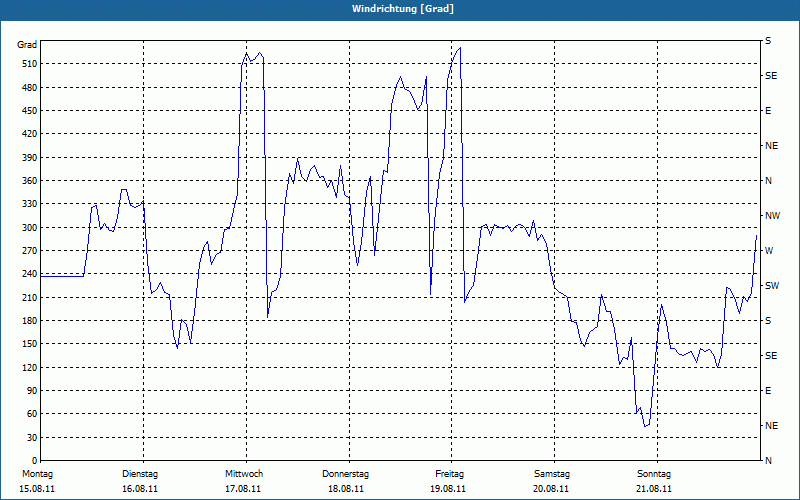The height and width of the screenshot is (500, 800).
Task: Click the 'Windrichtung [Grad]' chart title
Action: 403,9
